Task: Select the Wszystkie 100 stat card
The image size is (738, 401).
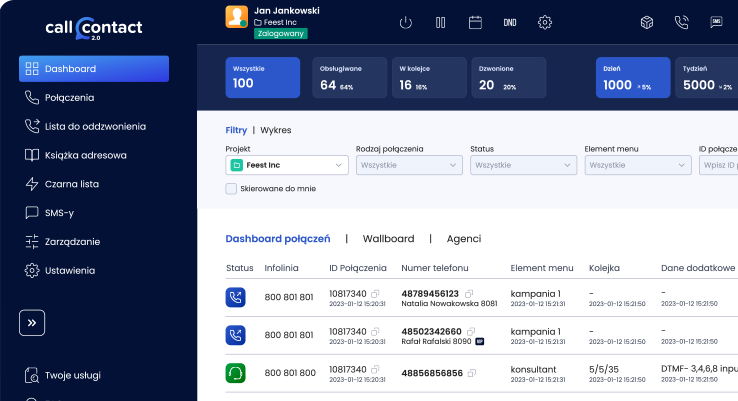Action: [x=262, y=77]
